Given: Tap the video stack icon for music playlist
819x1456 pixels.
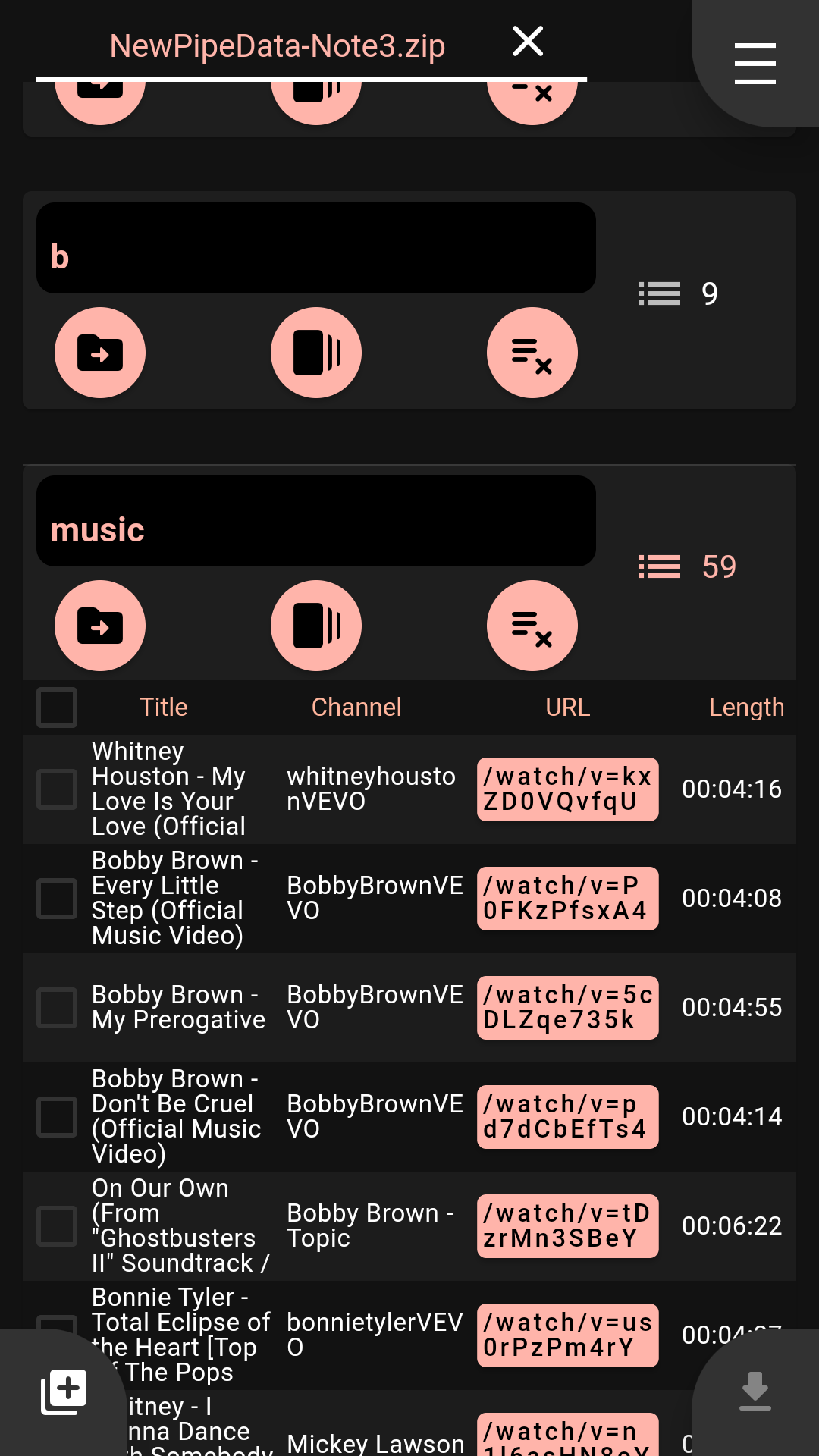Looking at the screenshot, I should (x=316, y=626).
